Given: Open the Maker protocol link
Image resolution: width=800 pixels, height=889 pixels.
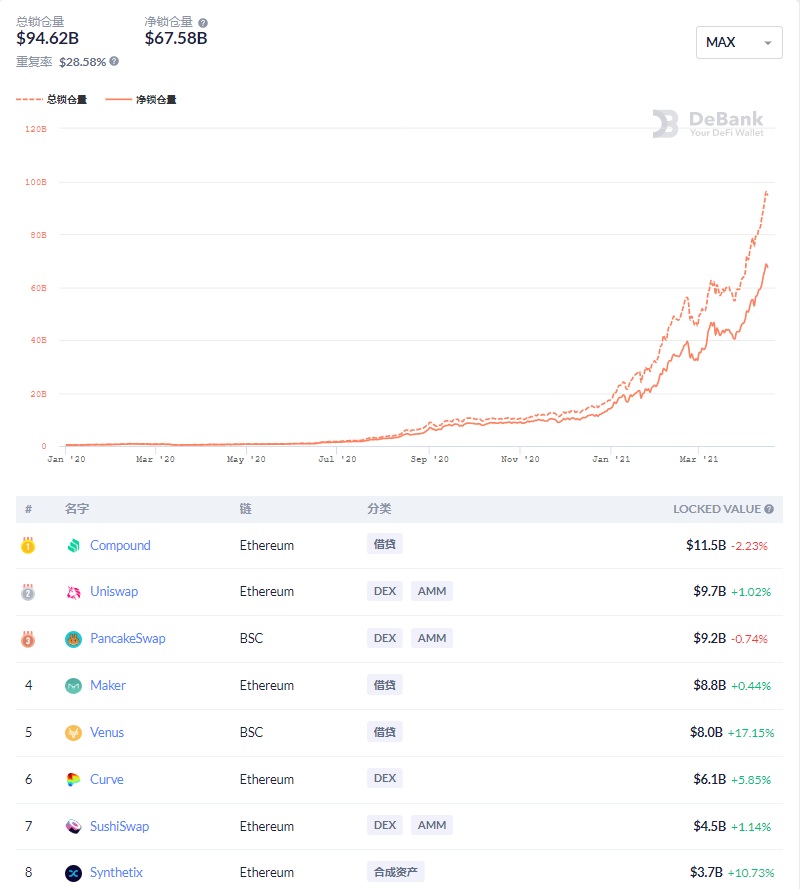Looking at the screenshot, I should click(x=108, y=685).
